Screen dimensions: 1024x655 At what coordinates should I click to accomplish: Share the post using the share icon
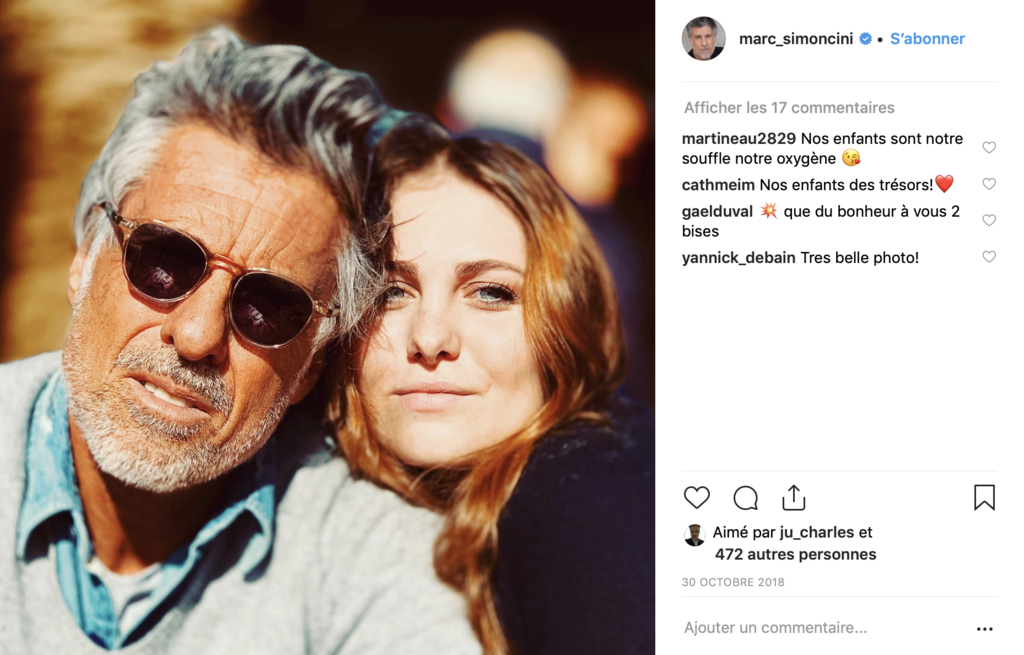794,497
